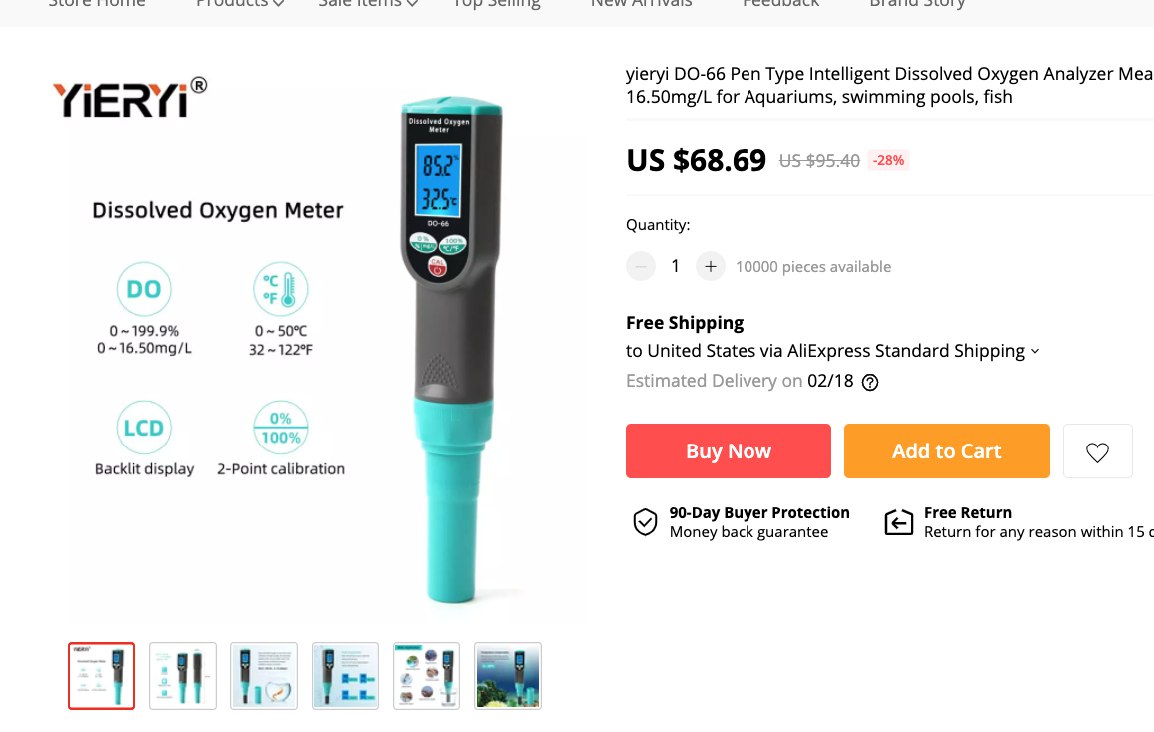Expand the AliExpress Standard Shipping dropdown
The width and height of the screenshot is (1154, 732).
(x=1035, y=352)
